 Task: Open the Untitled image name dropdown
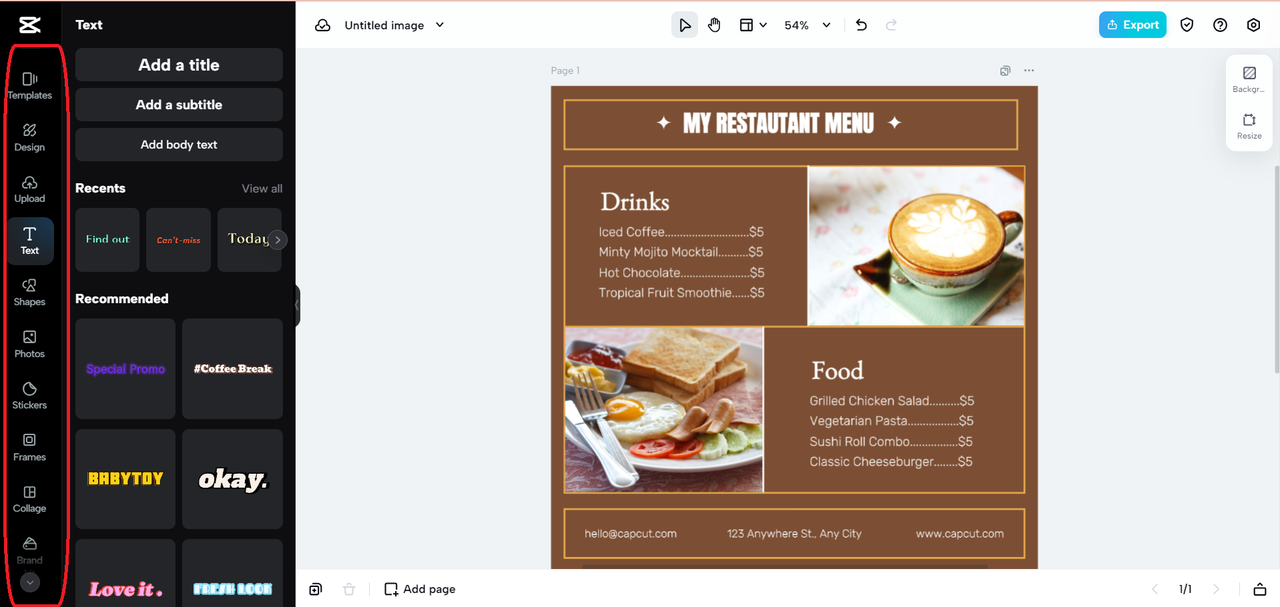[395, 25]
